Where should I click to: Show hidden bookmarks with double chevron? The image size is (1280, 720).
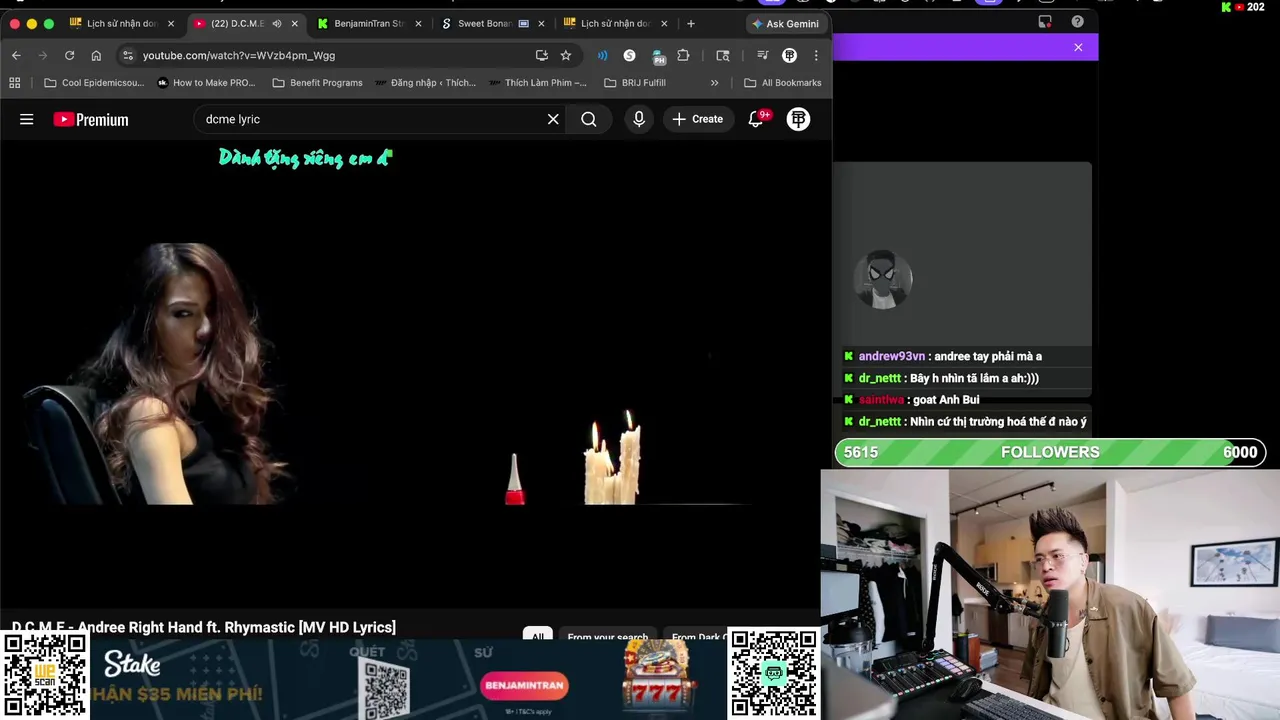click(714, 83)
